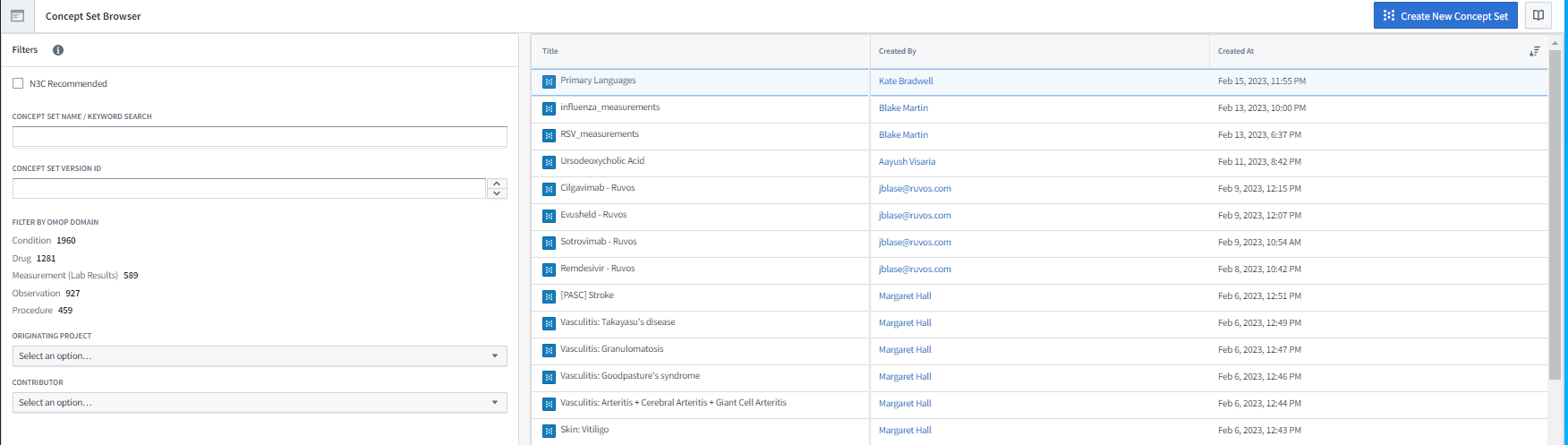Increment the Concept Set Version ID stepper

coord(497,184)
